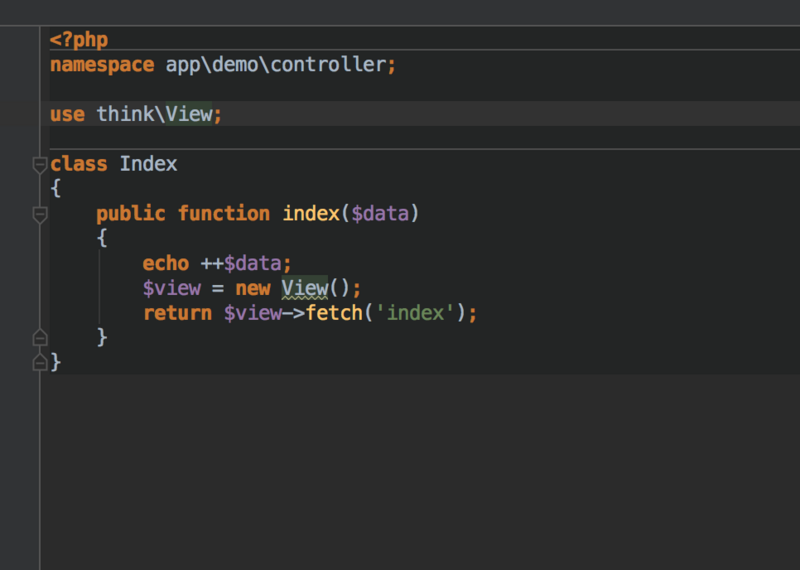Select View in the use think\View line
The width and height of the screenshot is (800, 570).
coord(189,114)
